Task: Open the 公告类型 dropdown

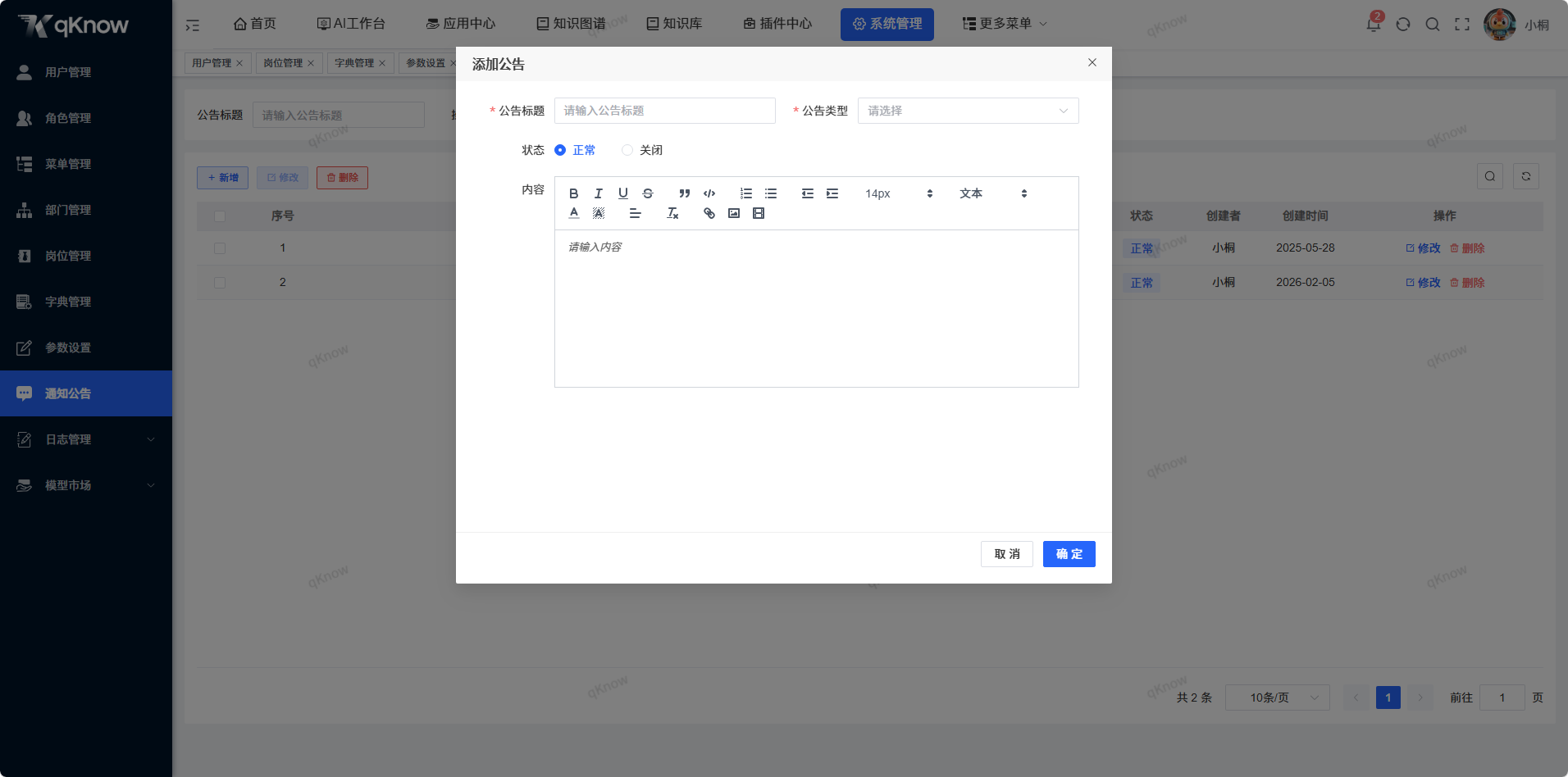Action: (x=969, y=111)
